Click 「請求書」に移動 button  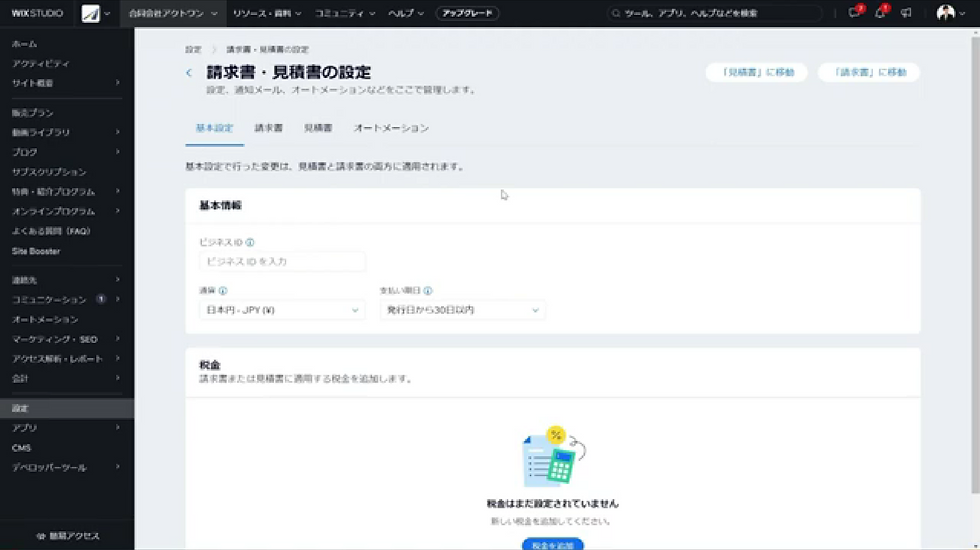pos(869,72)
